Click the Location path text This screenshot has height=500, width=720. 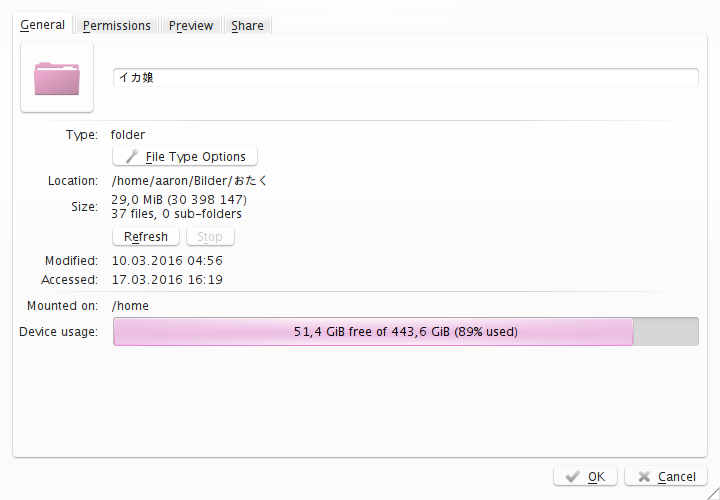[x=189, y=180]
